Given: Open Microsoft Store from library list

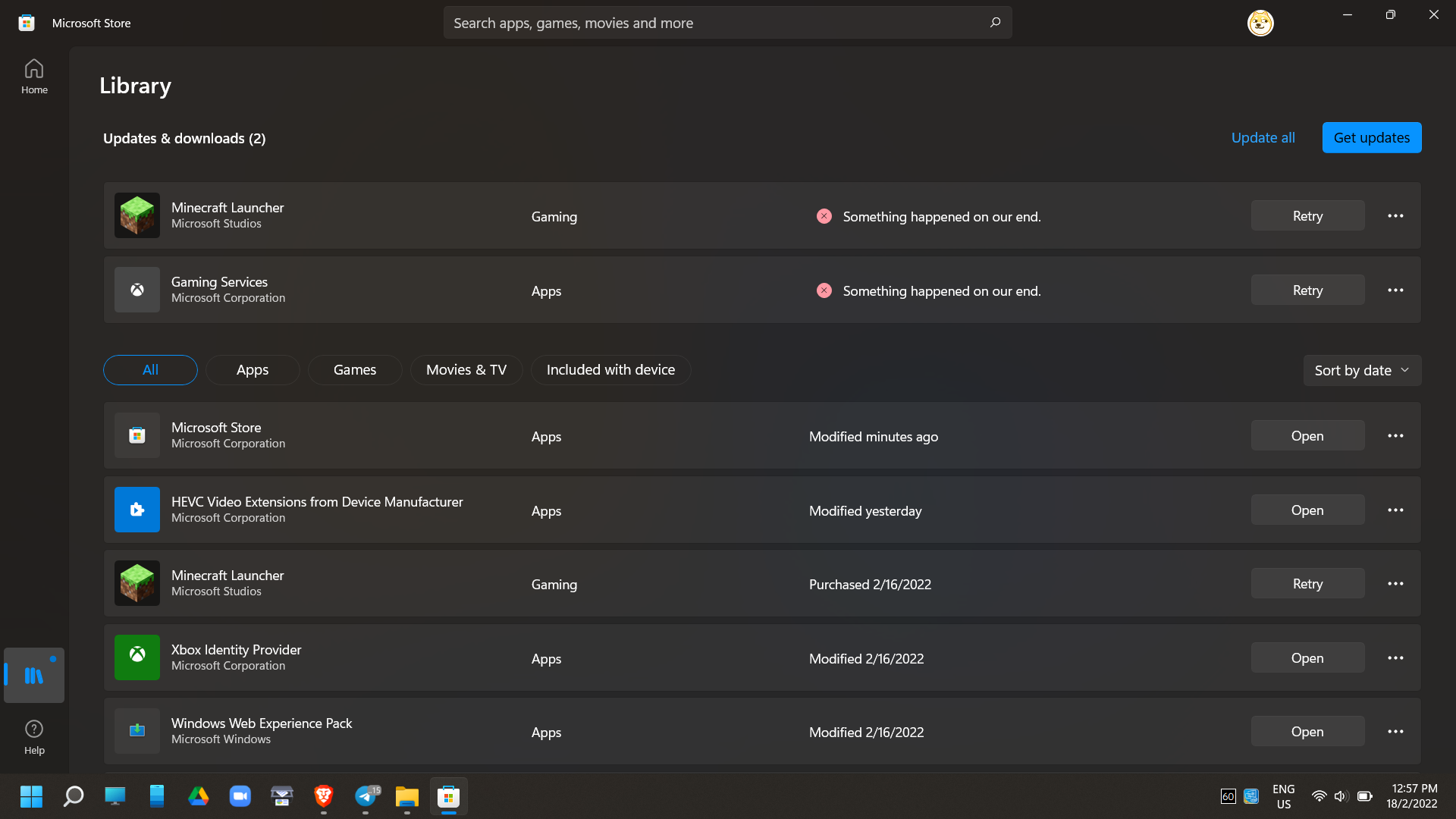Looking at the screenshot, I should (x=1307, y=436).
